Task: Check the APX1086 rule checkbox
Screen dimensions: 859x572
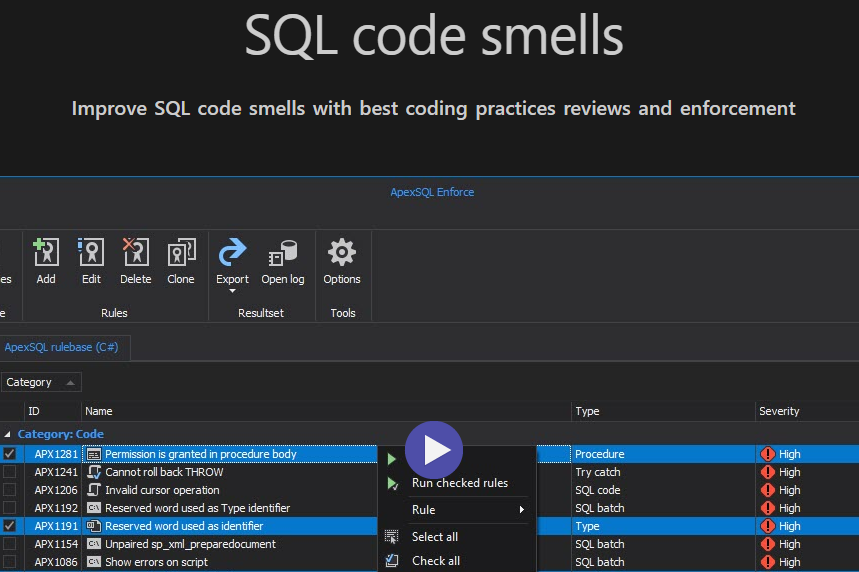Action: (9, 562)
